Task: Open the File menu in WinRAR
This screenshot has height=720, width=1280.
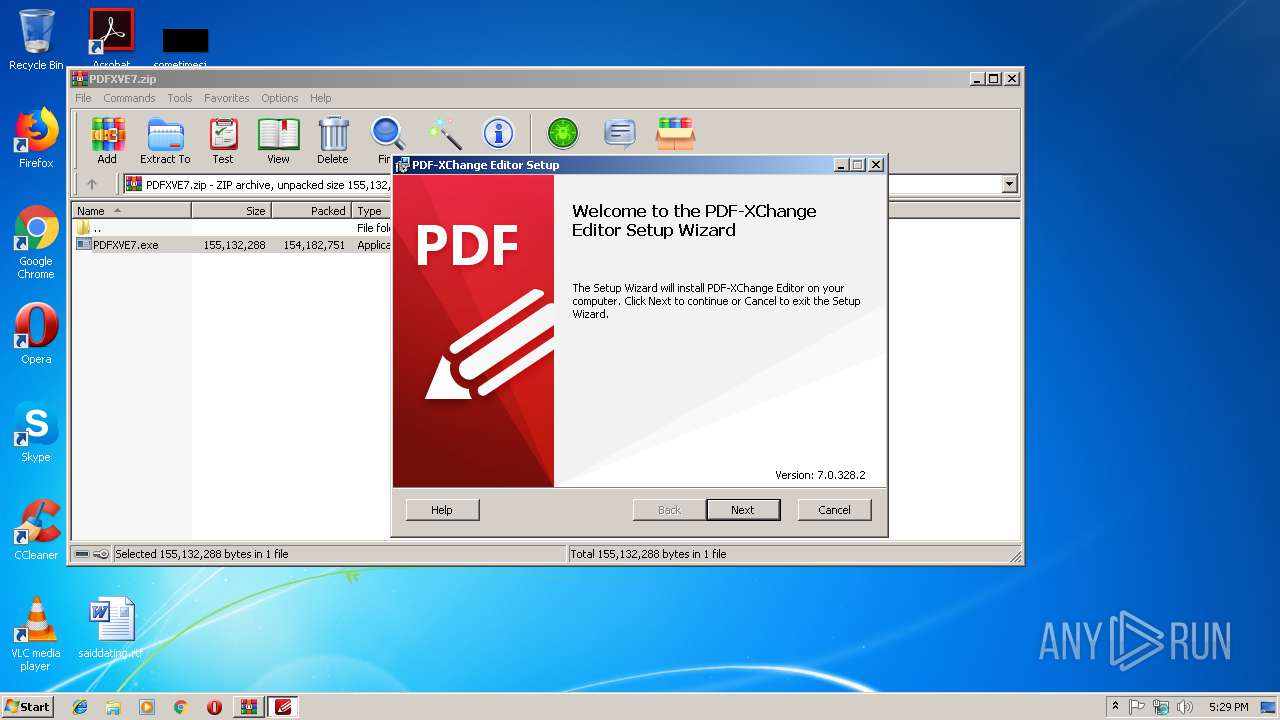Action: 83,98
